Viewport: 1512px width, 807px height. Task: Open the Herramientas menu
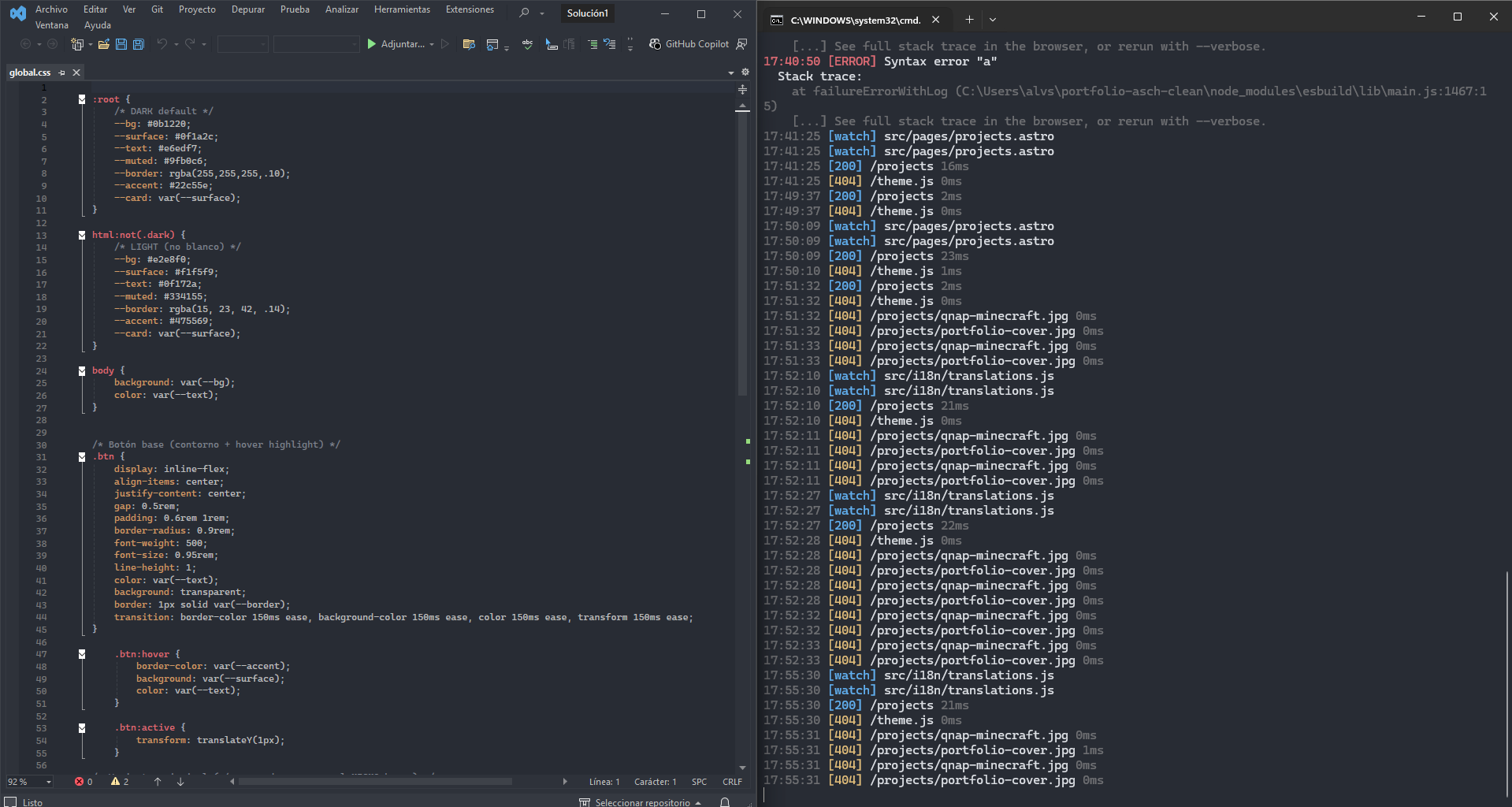(402, 9)
